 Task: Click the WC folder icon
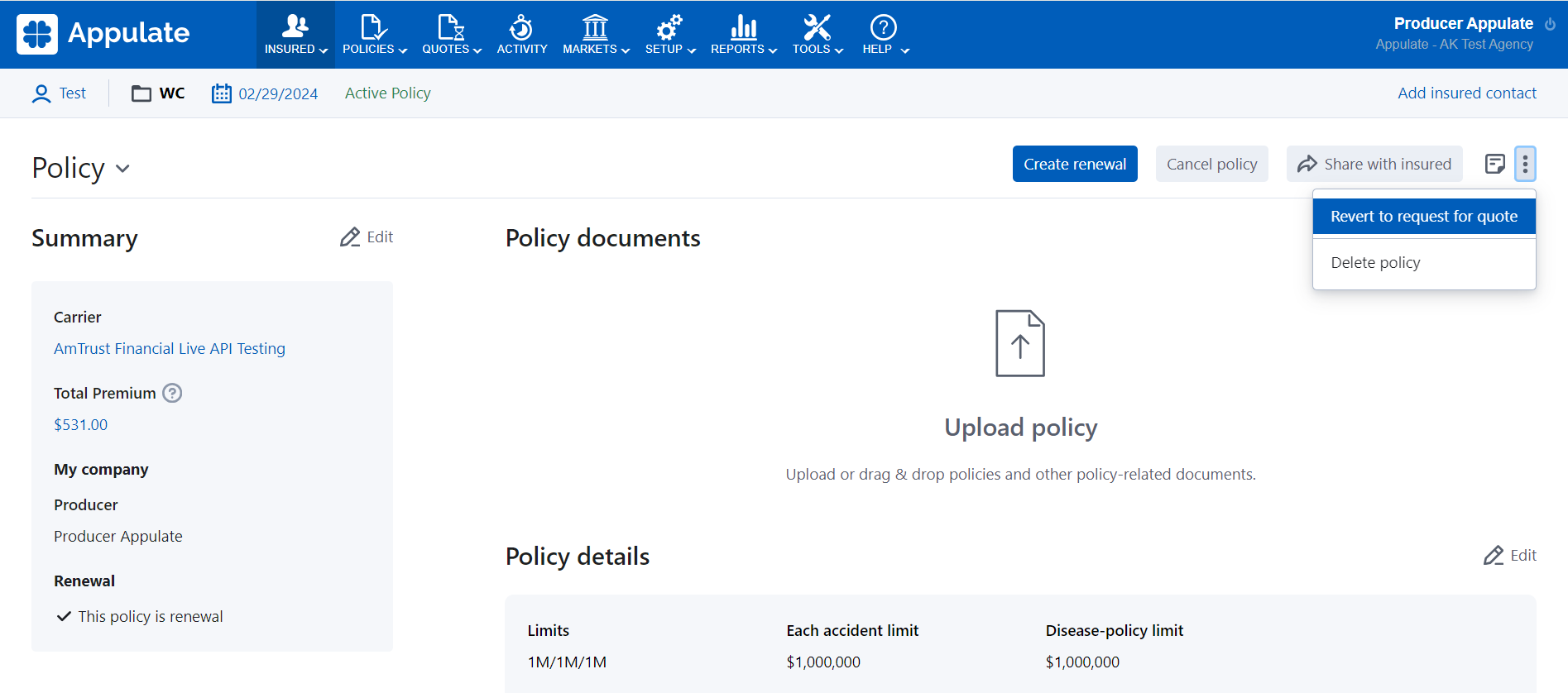coord(141,93)
